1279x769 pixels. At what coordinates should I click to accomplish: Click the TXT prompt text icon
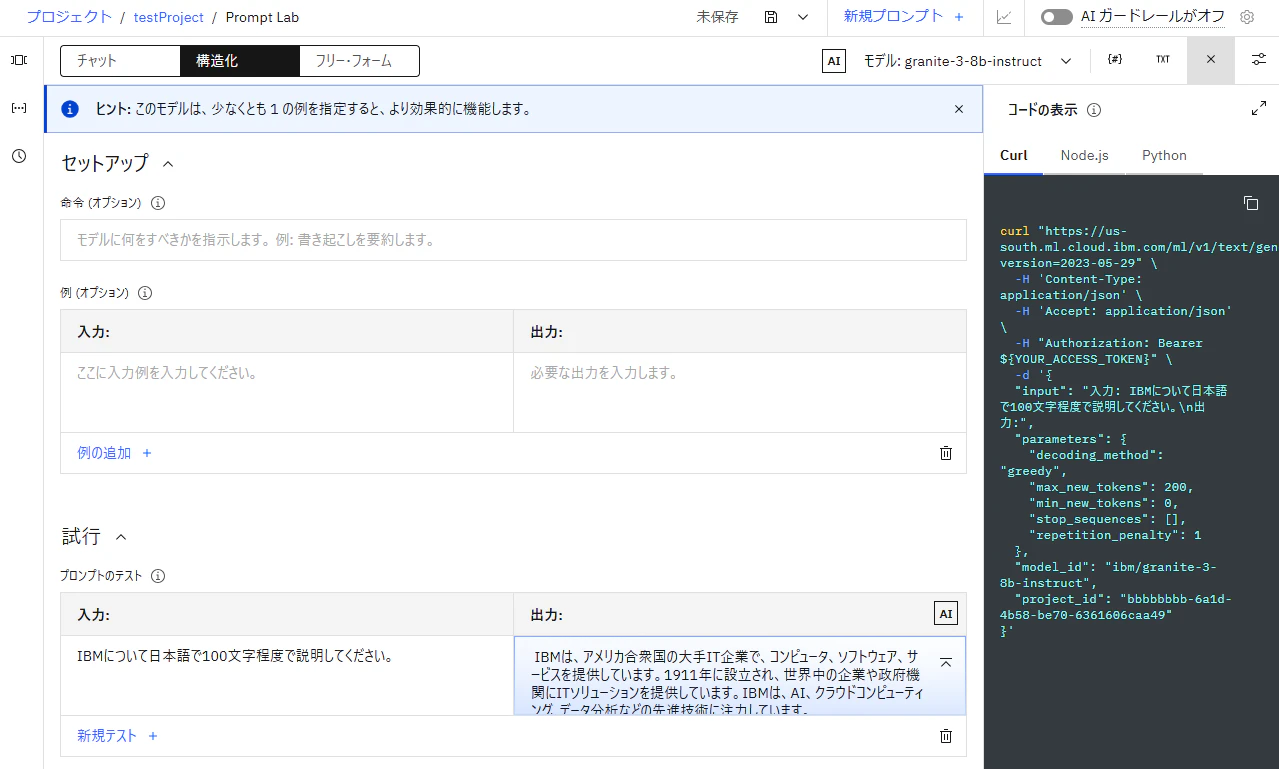[x=1163, y=60]
